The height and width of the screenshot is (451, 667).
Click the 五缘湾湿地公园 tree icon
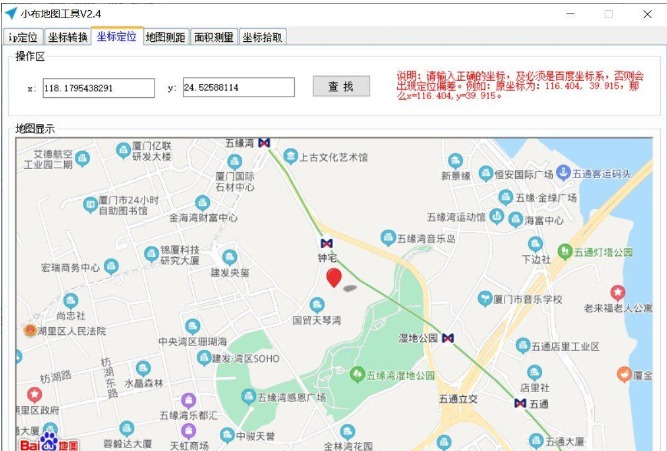(x=357, y=374)
